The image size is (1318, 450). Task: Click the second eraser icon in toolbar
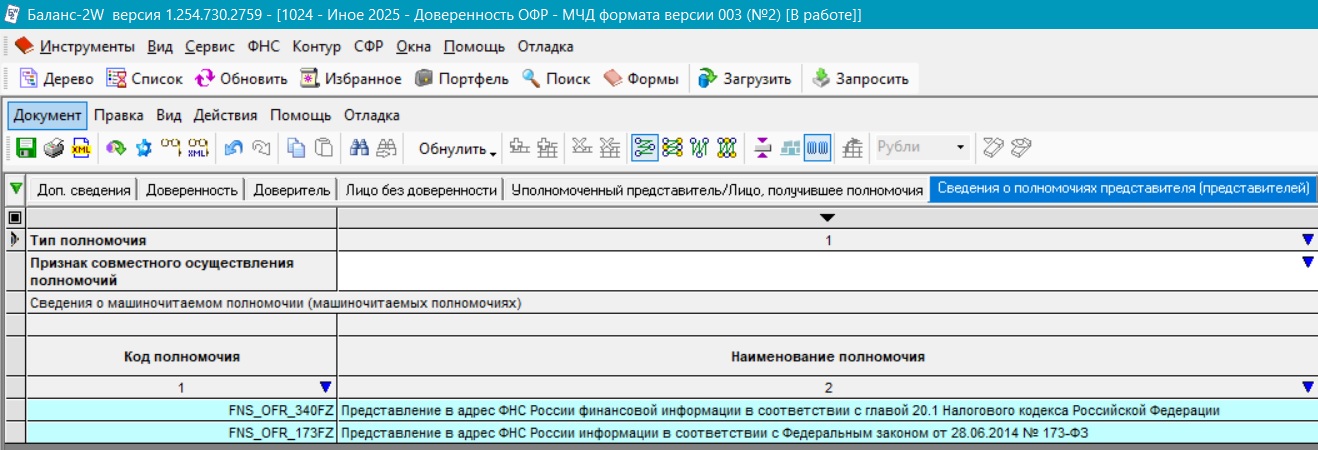coord(1019,148)
